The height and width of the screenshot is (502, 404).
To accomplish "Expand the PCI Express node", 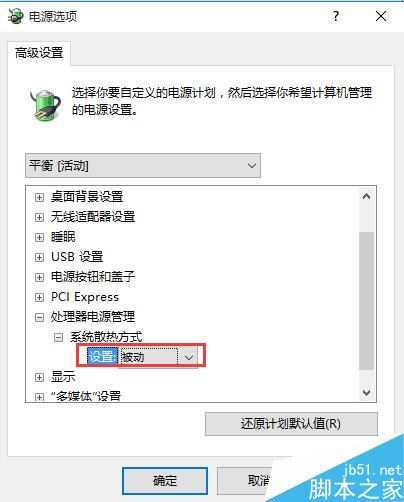I will (39, 297).
